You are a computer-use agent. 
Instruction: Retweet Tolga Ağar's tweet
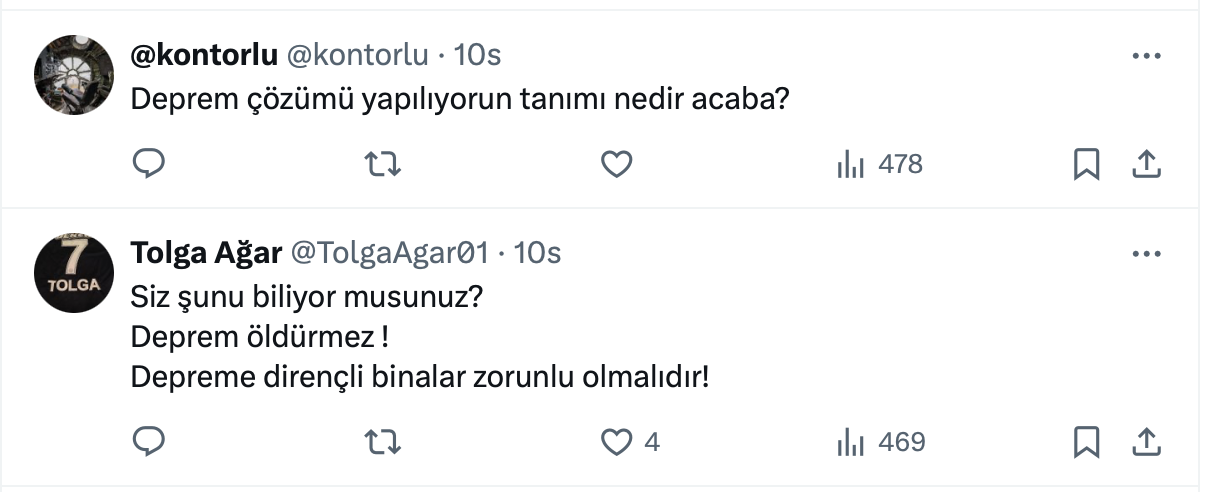click(x=383, y=441)
